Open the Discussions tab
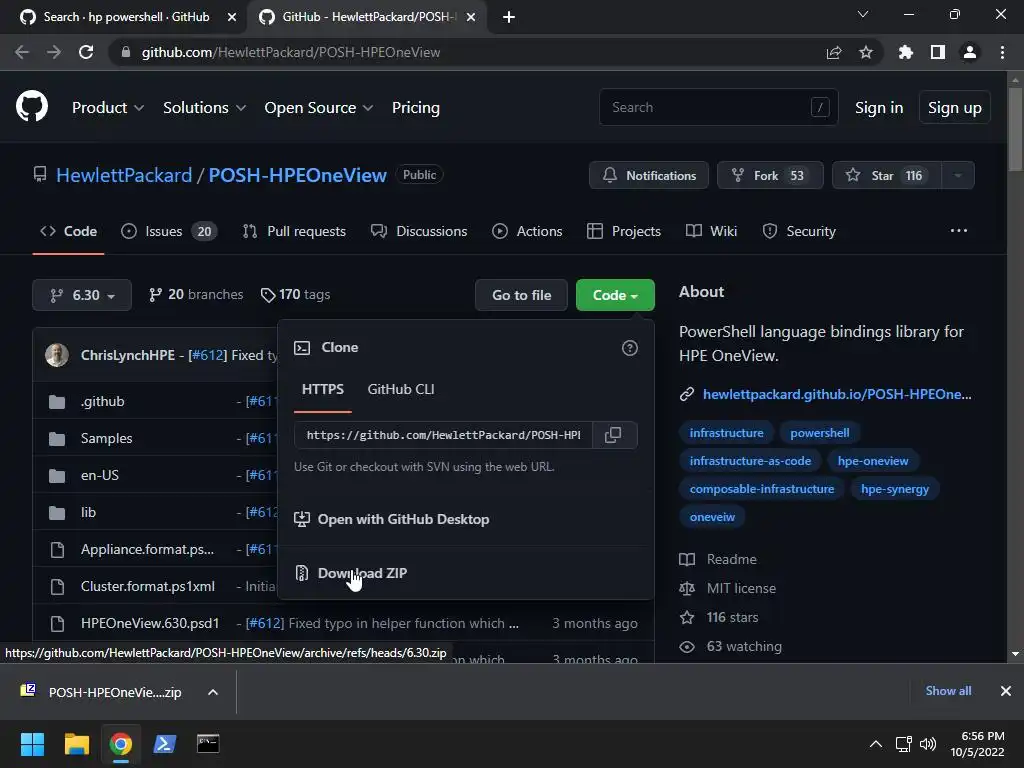The height and width of the screenshot is (768, 1024). [x=419, y=231]
